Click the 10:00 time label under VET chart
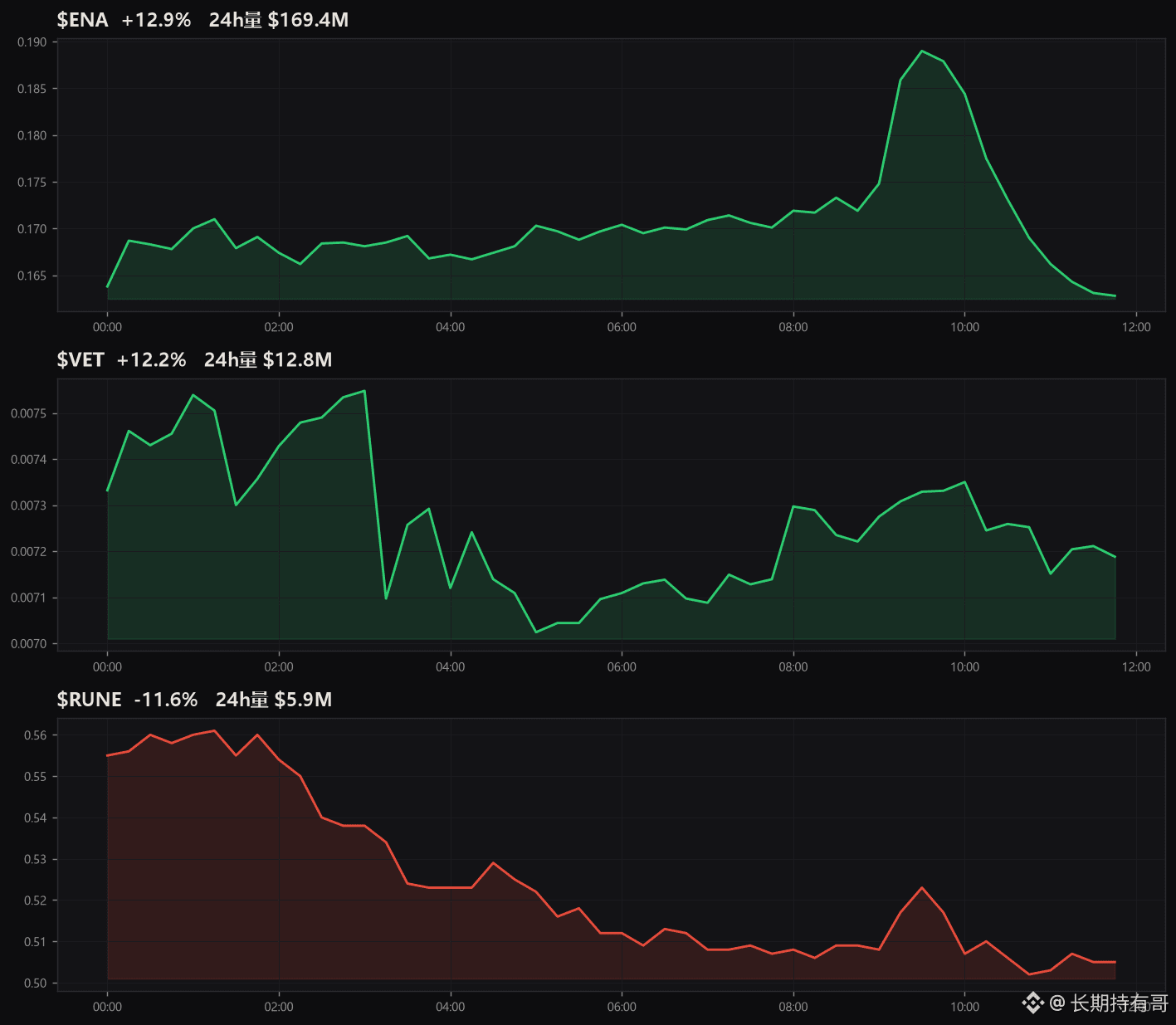This screenshot has height=1025, width=1176. click(964, 667)
